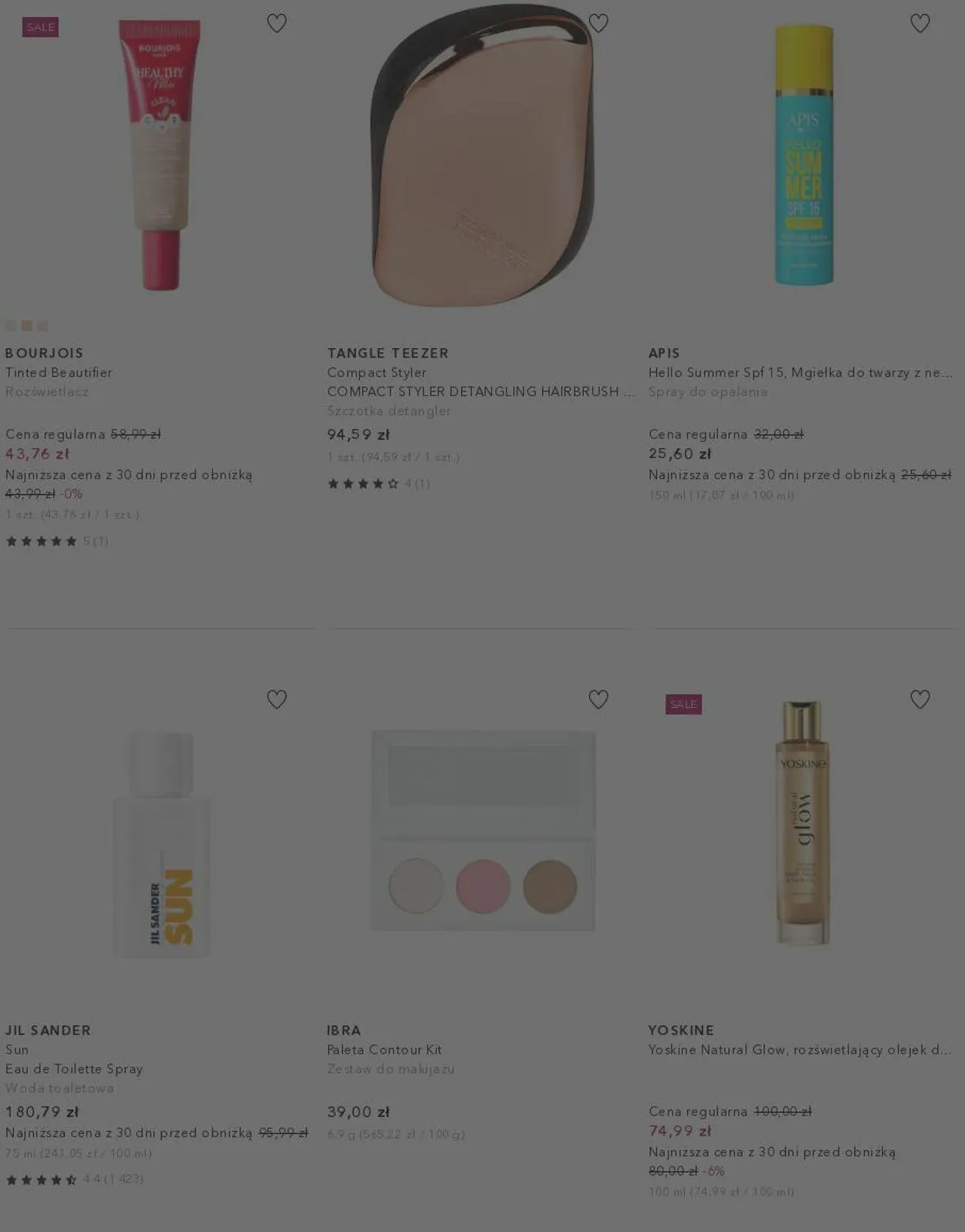Pick the third Bourjois shade swatch
The image size is (965, 1232).
point(43,326)
